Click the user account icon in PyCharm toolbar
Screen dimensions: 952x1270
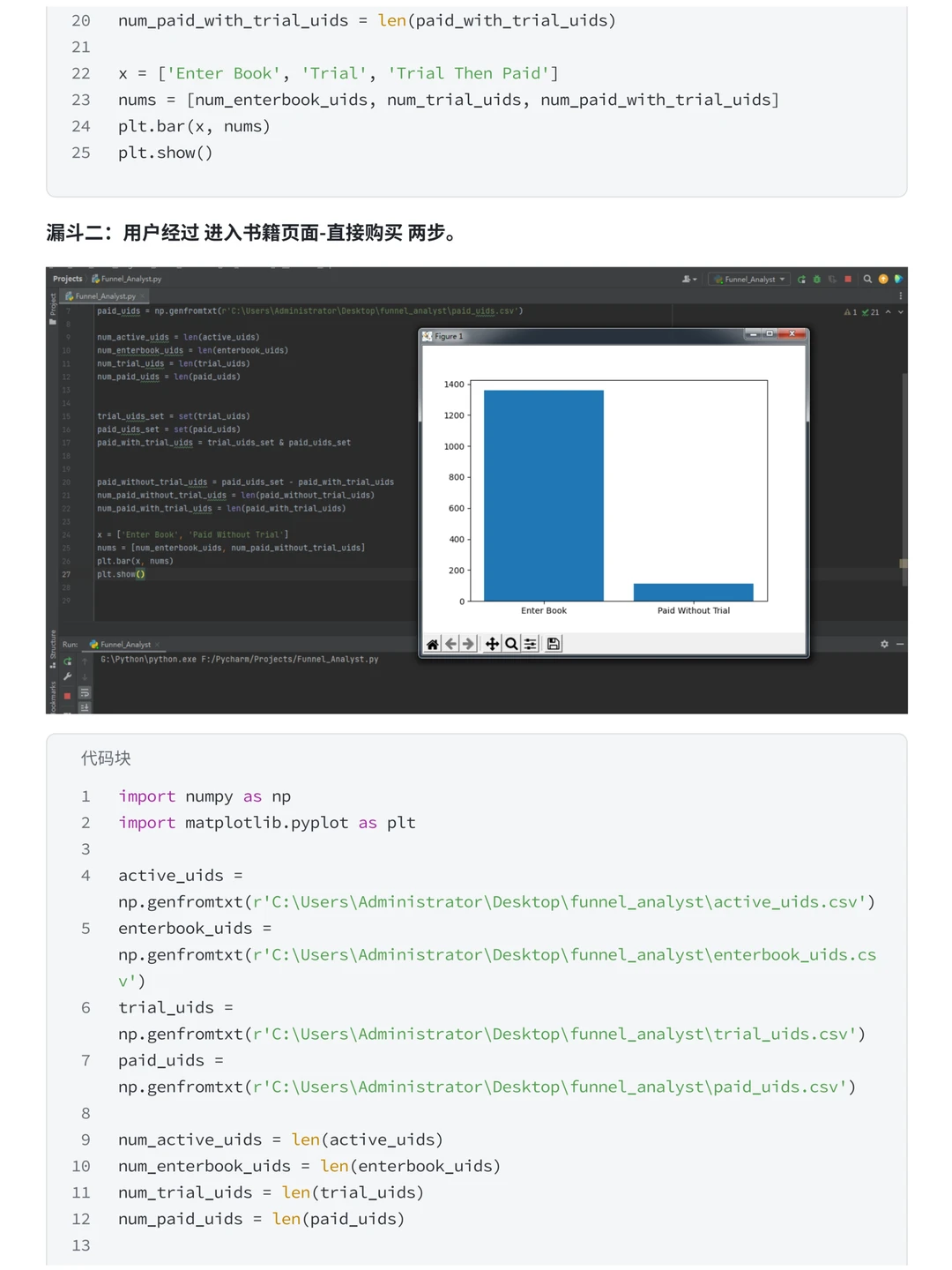(x=688, y=280)
